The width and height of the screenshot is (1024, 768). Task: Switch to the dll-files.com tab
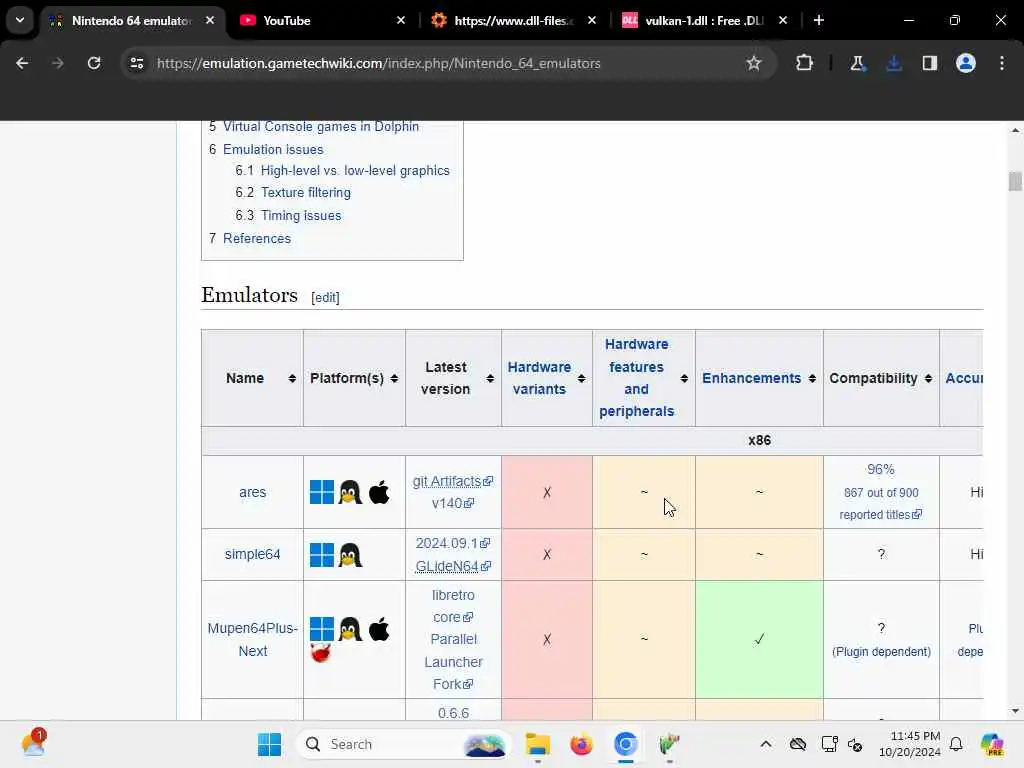[513, 21]
